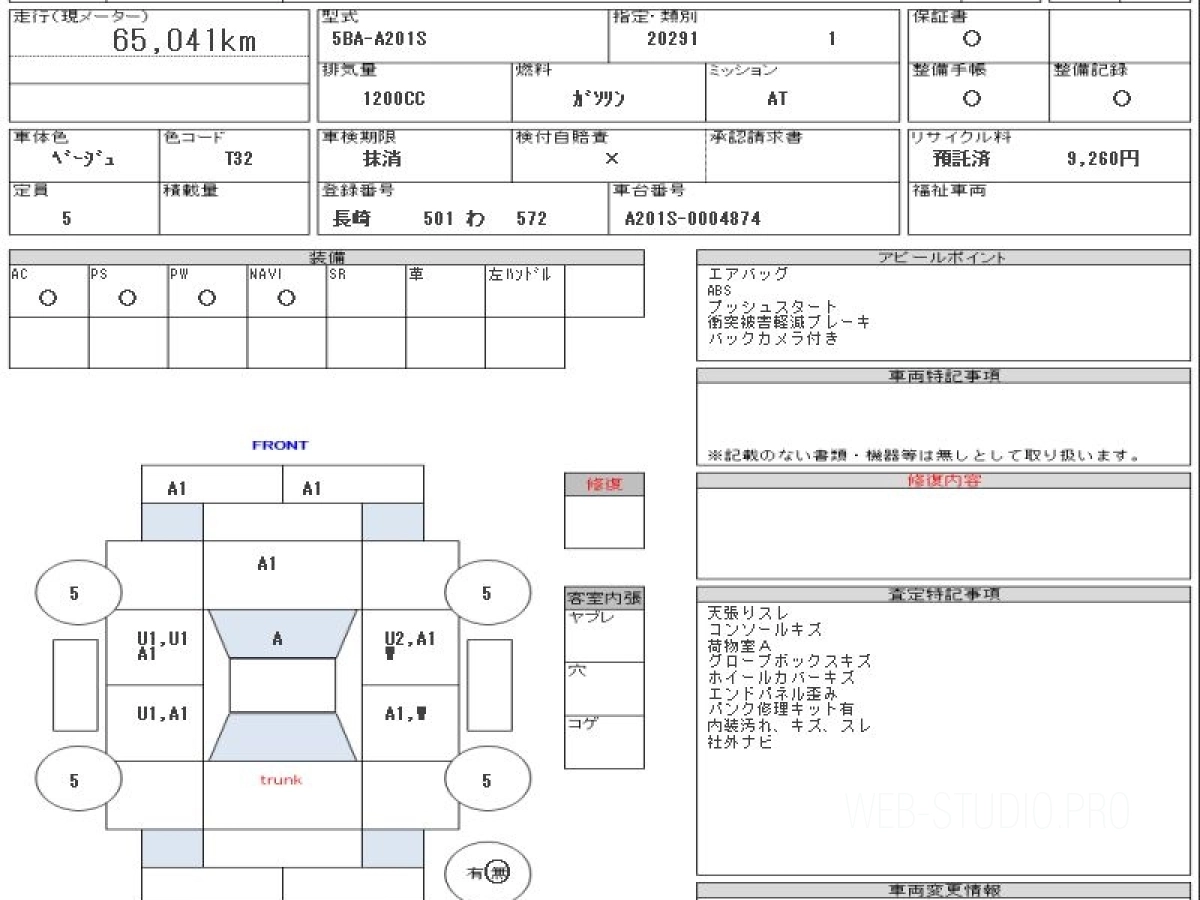Click the 預託済 recycle deposit status

pos(961,158)
